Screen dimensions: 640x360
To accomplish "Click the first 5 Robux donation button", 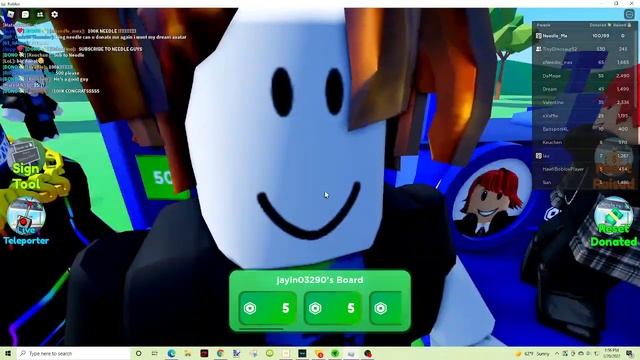I will (267, 308).
